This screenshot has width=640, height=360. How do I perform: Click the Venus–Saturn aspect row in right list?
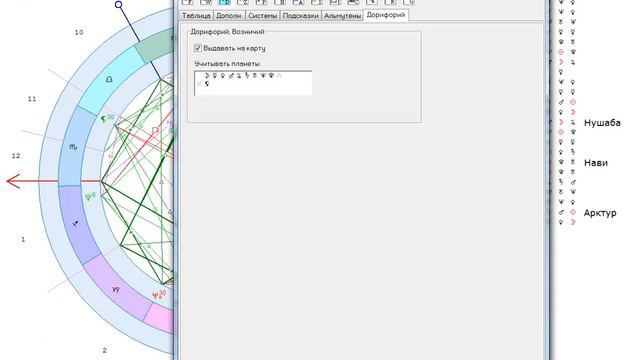pos(567,152)
